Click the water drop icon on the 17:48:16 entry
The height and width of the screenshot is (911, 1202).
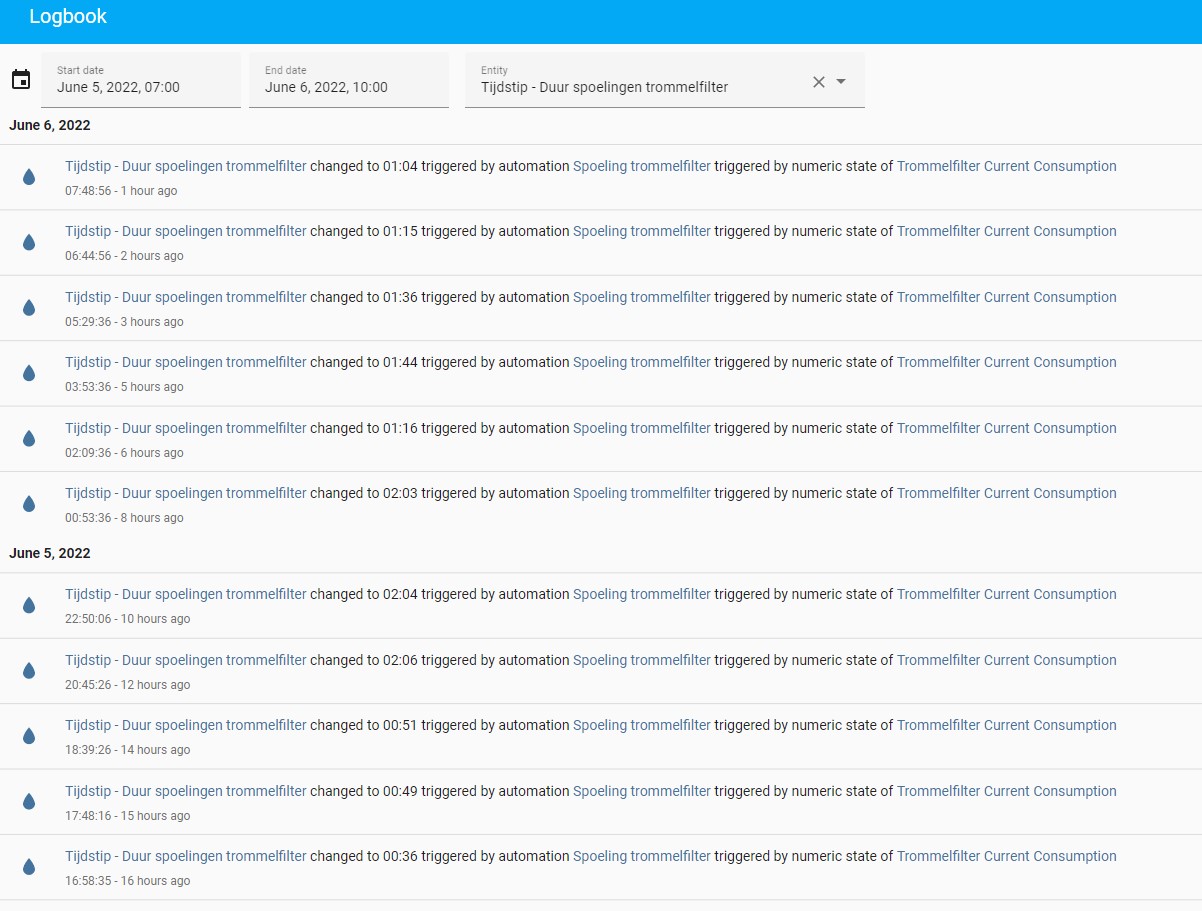coord(29,801)
